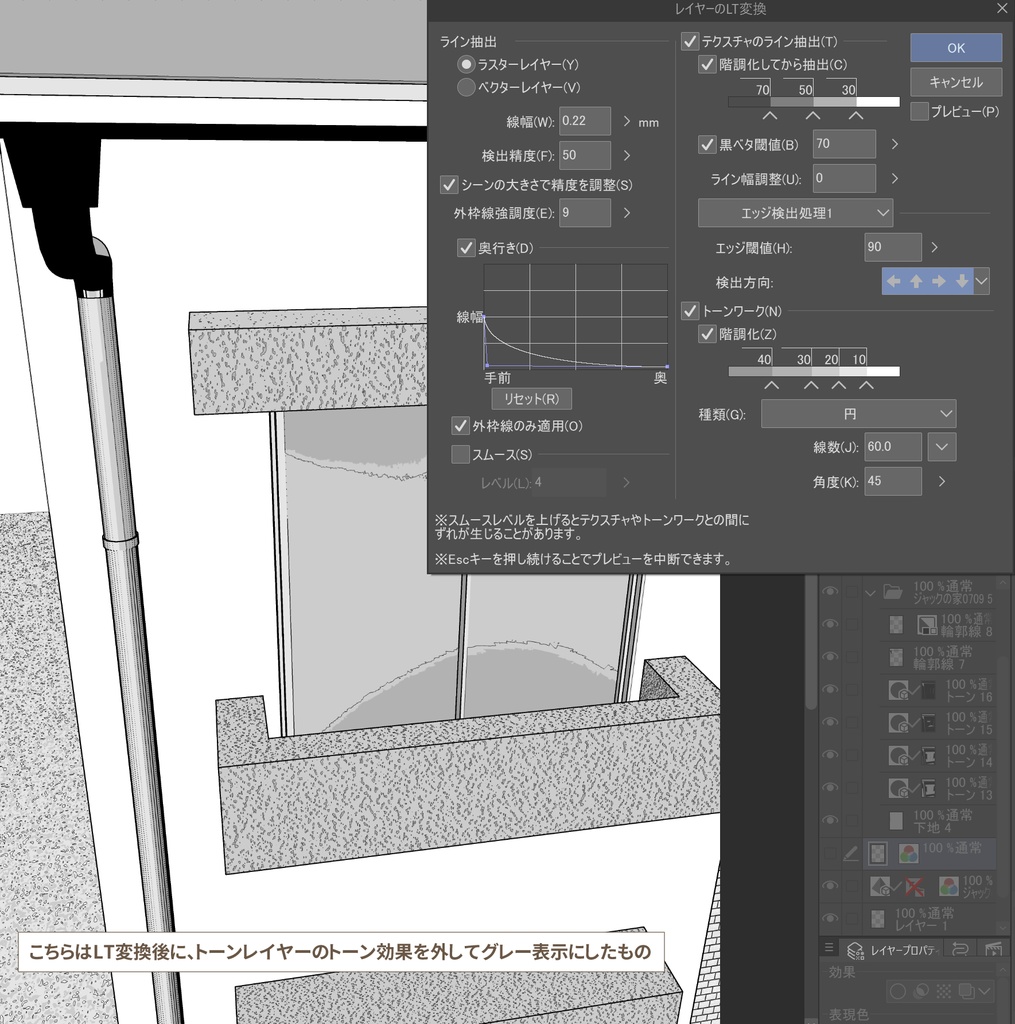1015x1024 pixels.
Task: Toggle the トーンワーク checkbox
Action: point(690,311)
